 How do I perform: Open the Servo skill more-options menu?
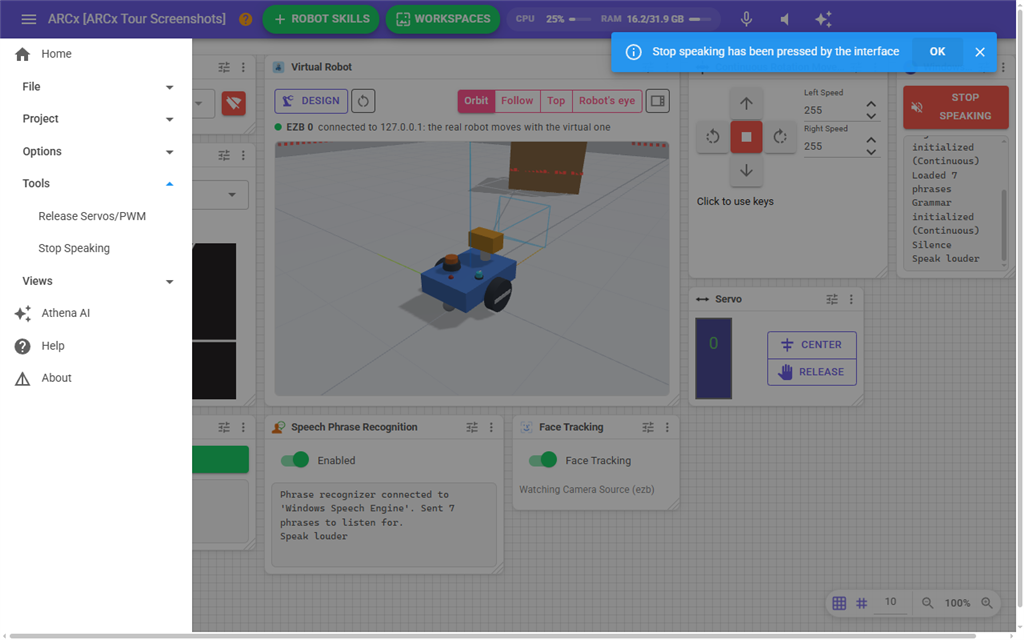[851, 299]
